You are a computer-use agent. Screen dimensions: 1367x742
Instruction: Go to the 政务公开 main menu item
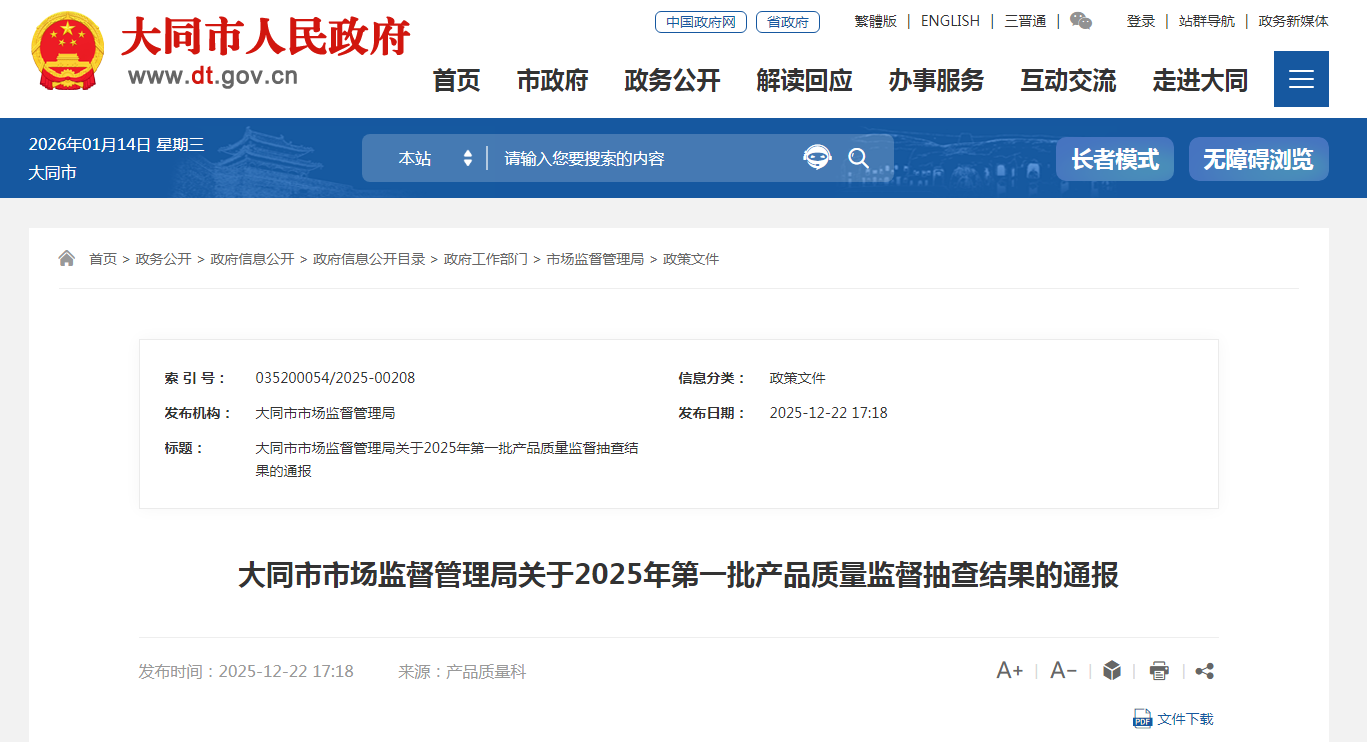672,80
